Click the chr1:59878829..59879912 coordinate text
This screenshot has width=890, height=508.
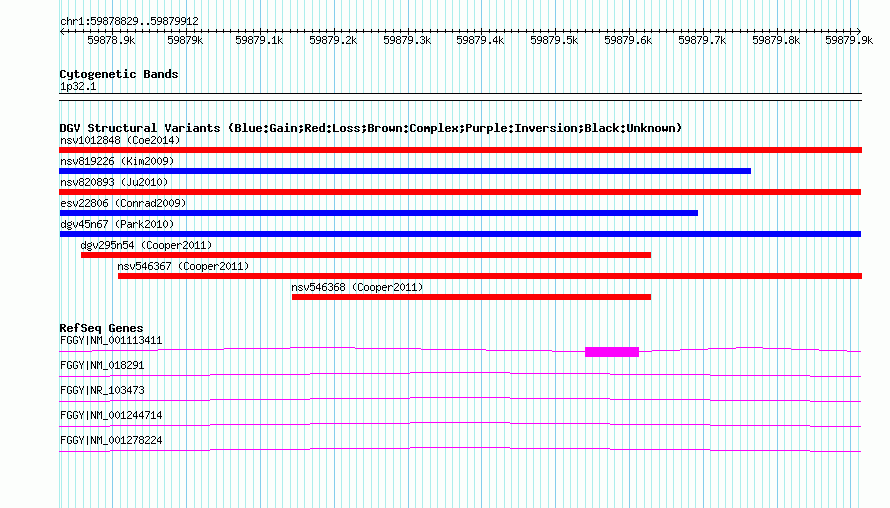[x=129, y=22]
